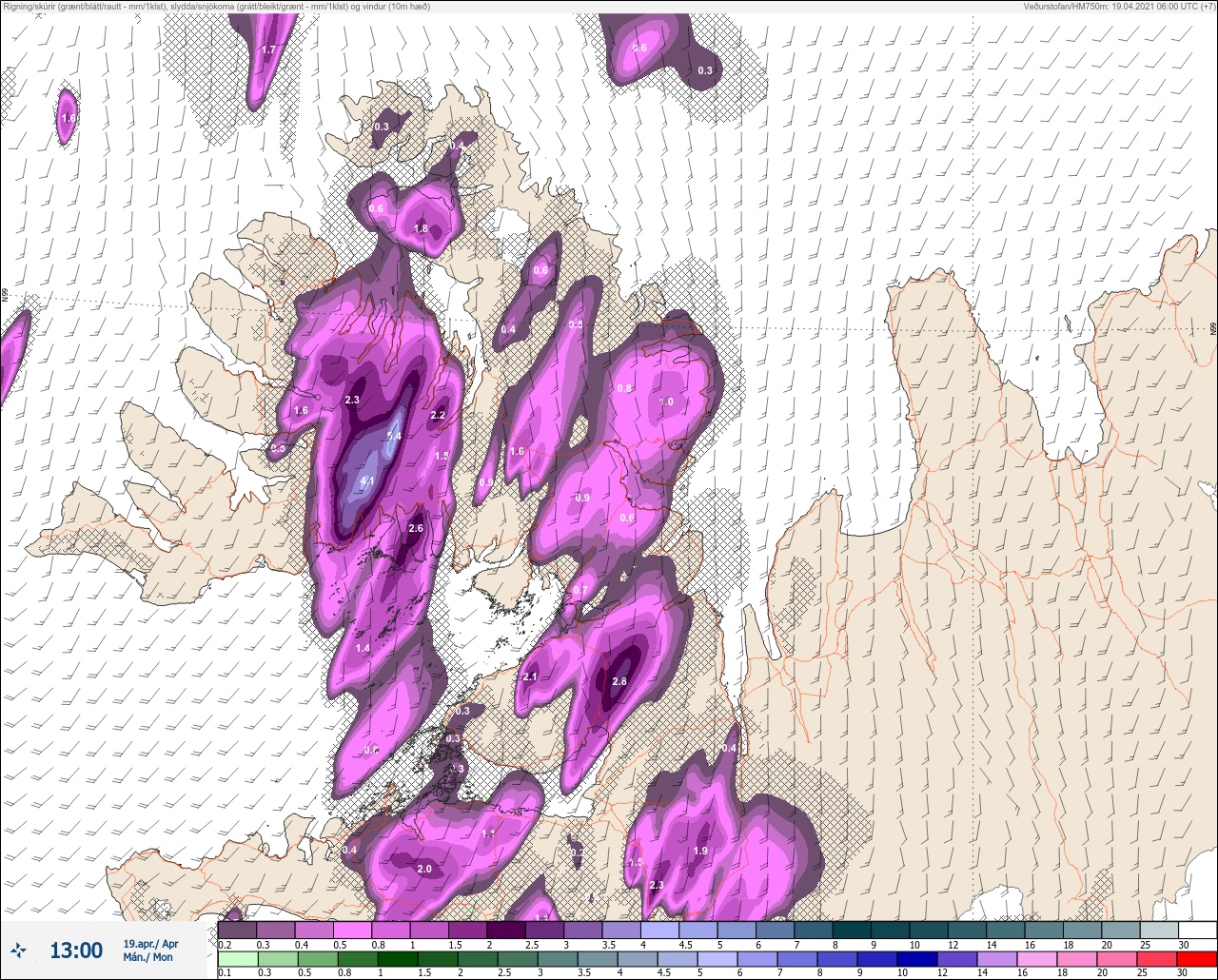Click the top-row lavender legend swatch for 4
Image resolution: width=1218 pixels, height=980 pixels.
point(660,930)
